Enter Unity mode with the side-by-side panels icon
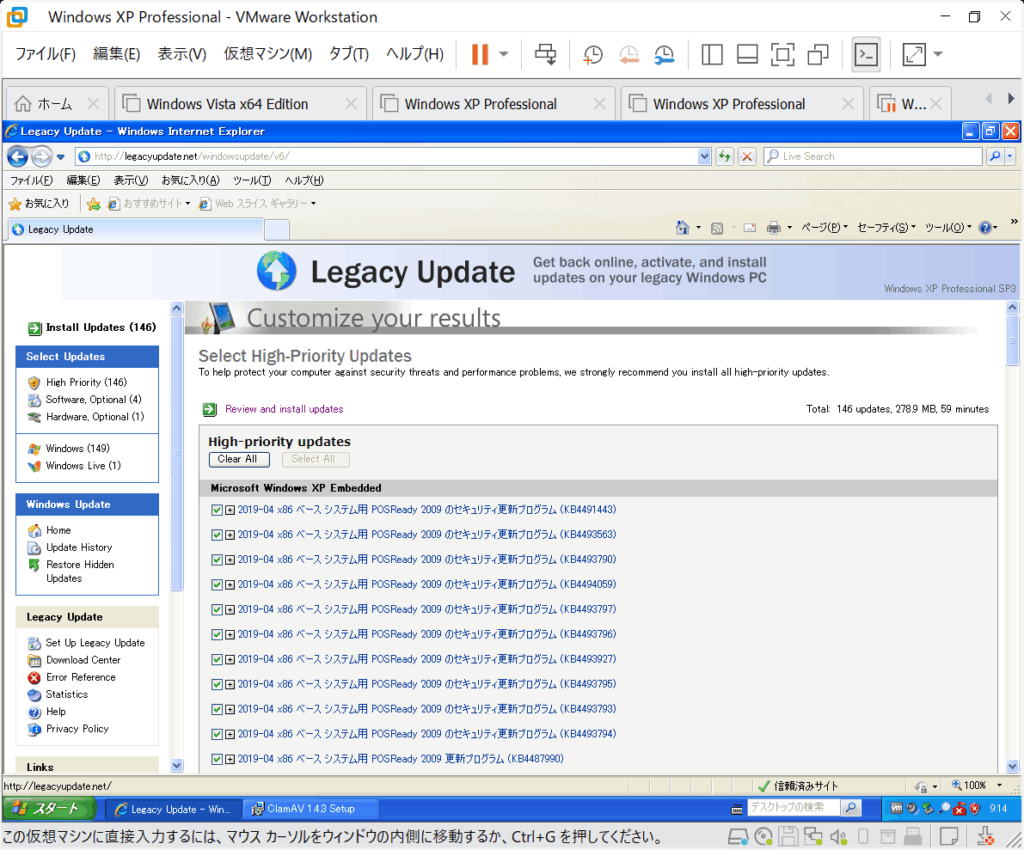1024x850 pixels. click(712, 54)
